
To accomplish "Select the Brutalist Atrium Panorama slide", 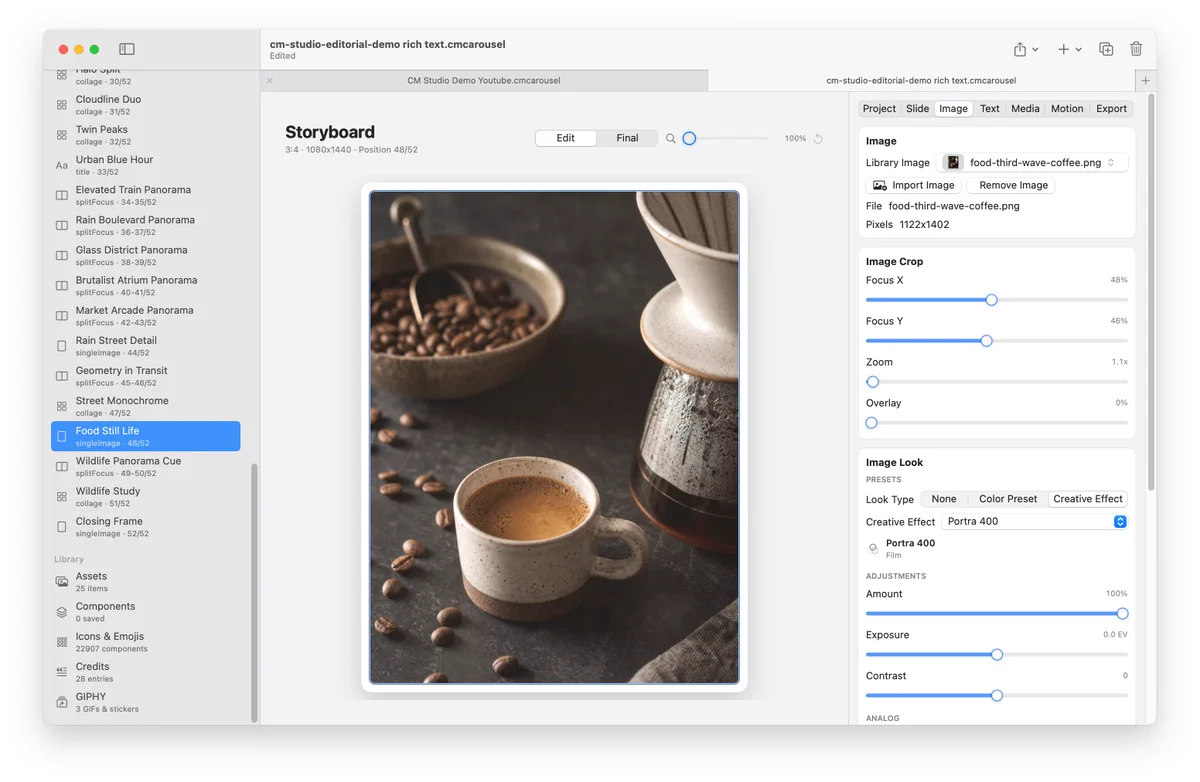I will [146, 286].
